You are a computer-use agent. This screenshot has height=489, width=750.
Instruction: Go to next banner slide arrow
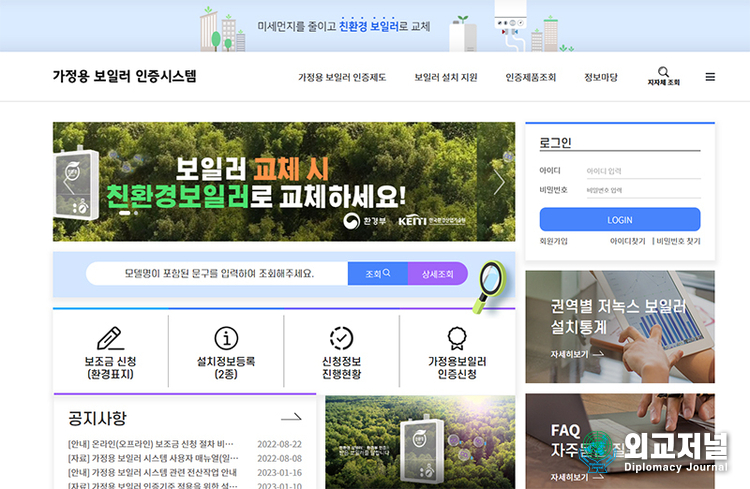point(499,182)
